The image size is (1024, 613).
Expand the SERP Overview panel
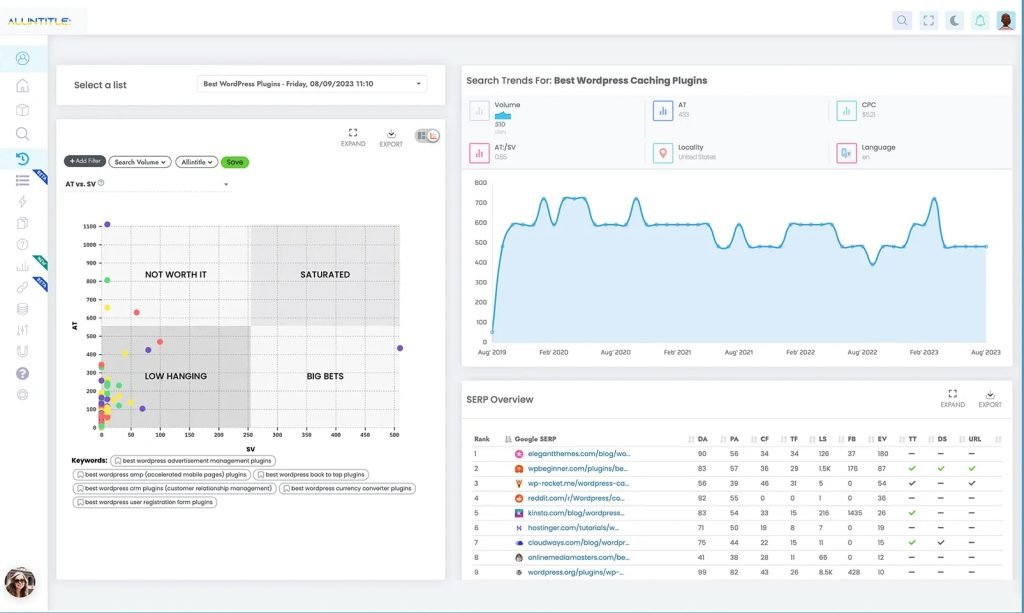(x=952, y=398)
